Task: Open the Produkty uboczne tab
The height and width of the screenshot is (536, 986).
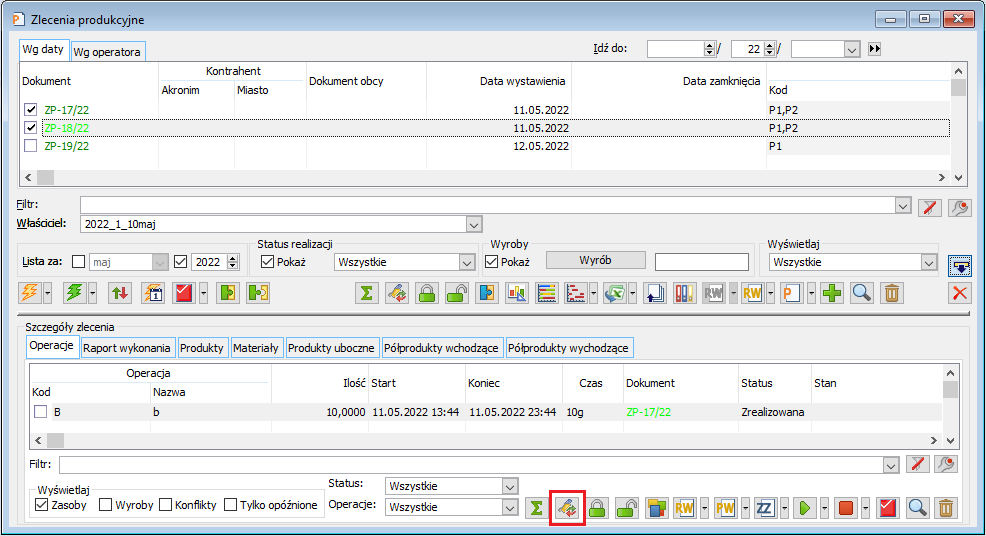Action: pyautogui.click(x=331, y=348)
